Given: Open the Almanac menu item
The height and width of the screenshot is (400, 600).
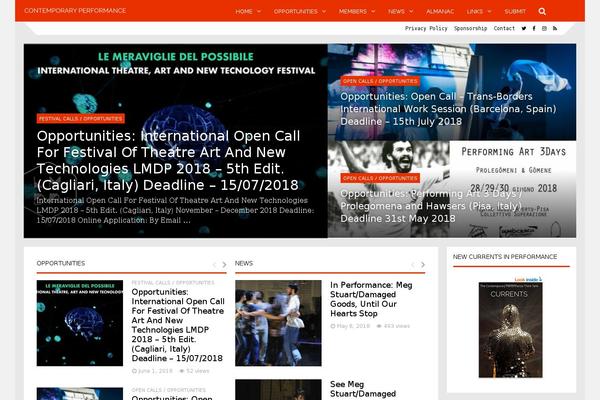Looking at the screenshot, I should pyautogui.click(x=440, y=11).
